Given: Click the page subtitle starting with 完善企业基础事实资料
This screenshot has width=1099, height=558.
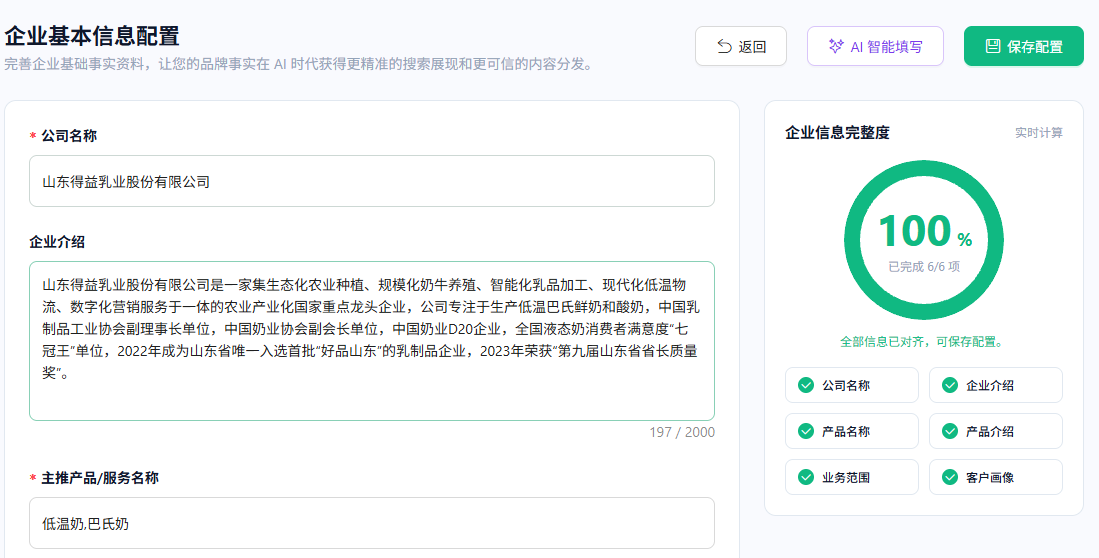Looking at the screenshot, I should pyautogui.click(x=300, y=64).
